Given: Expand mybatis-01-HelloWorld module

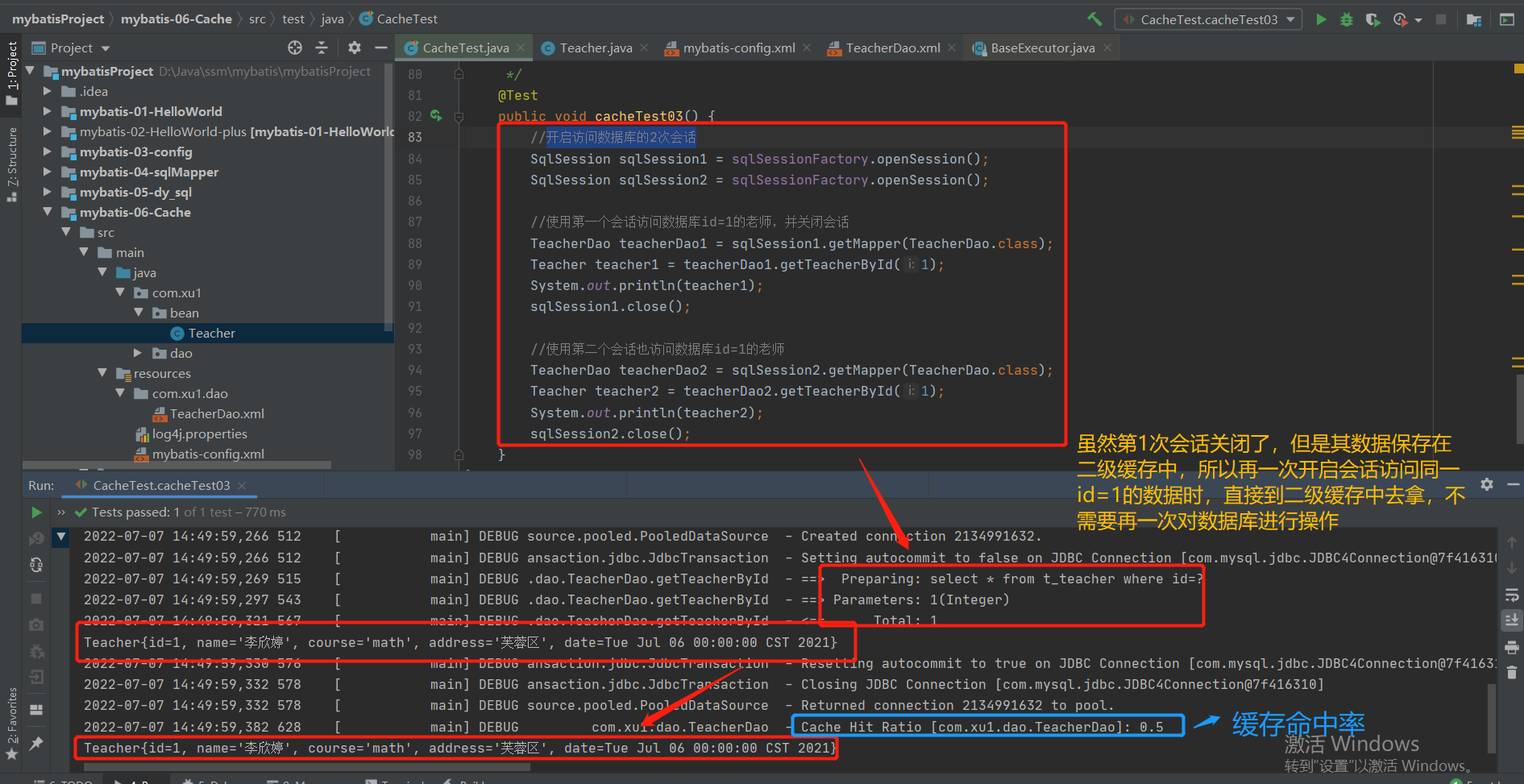Looking at the screenshot, I should point(48,111).
